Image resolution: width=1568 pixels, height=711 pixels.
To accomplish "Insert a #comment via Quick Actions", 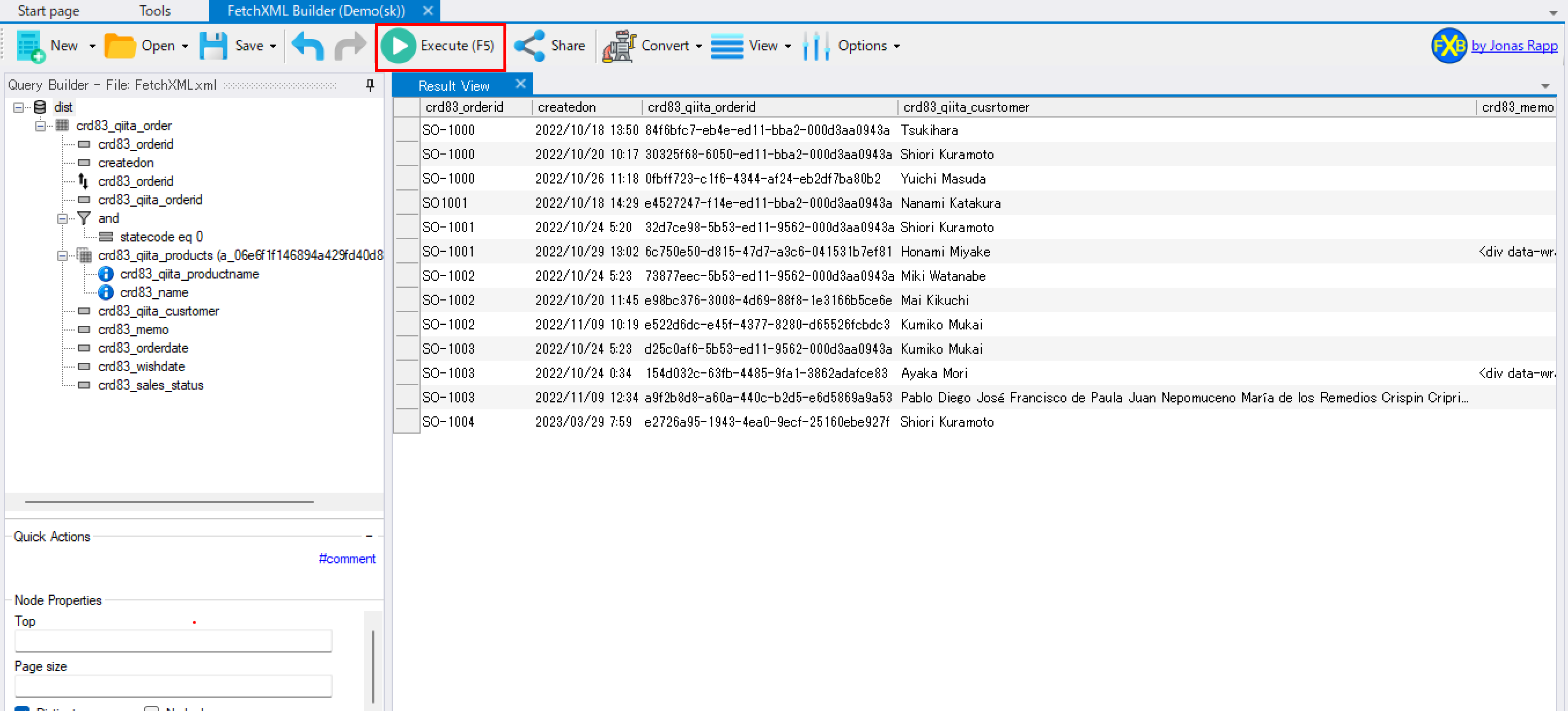I will [347, 558].
